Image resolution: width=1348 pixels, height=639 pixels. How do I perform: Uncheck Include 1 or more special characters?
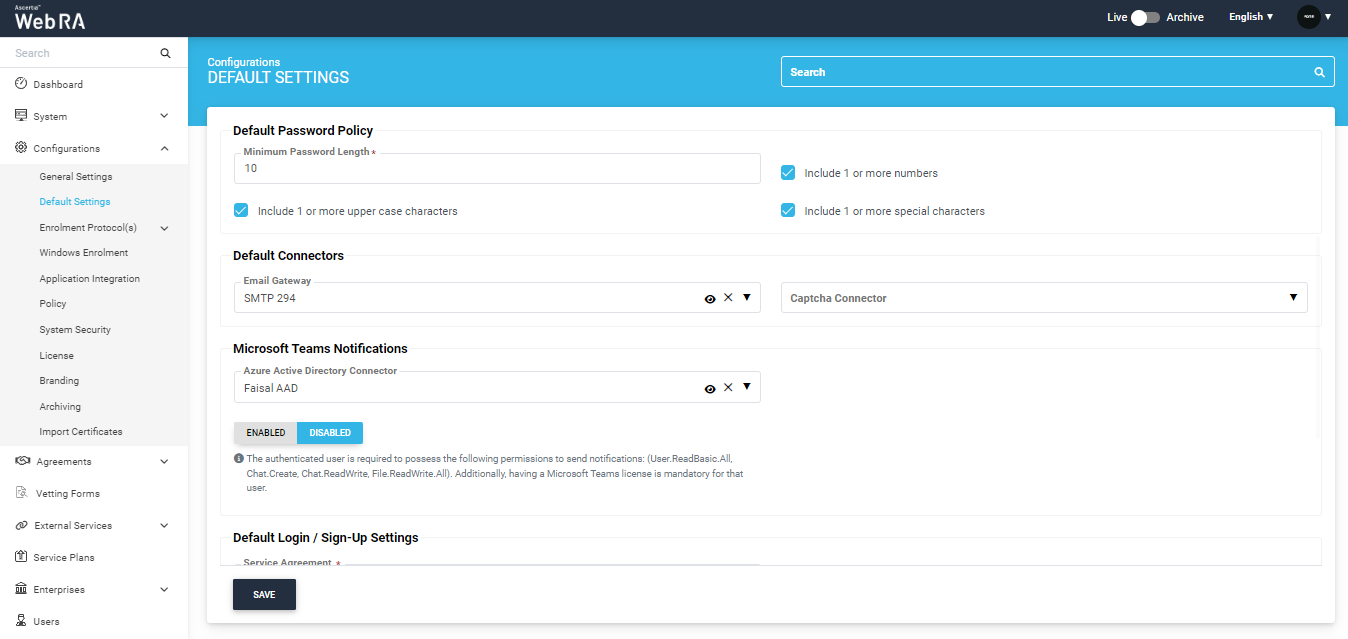click(x=788, y=211)
